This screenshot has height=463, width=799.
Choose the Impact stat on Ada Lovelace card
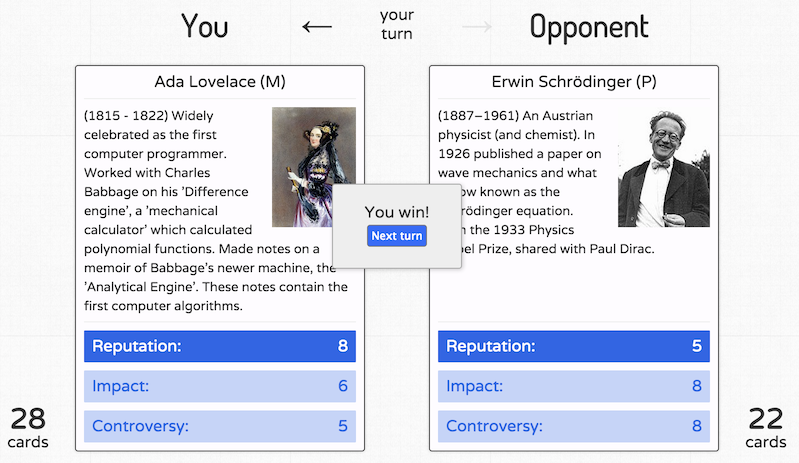pyautogui.click(x=220, y=386)
